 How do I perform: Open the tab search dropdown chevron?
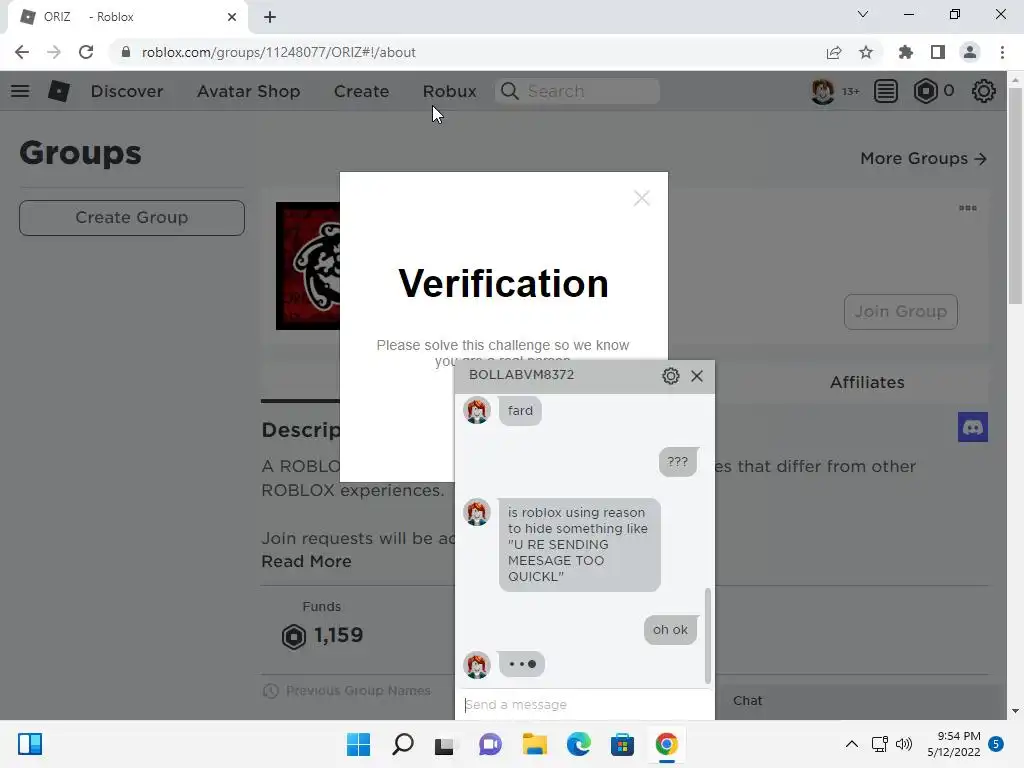[863, 14]
